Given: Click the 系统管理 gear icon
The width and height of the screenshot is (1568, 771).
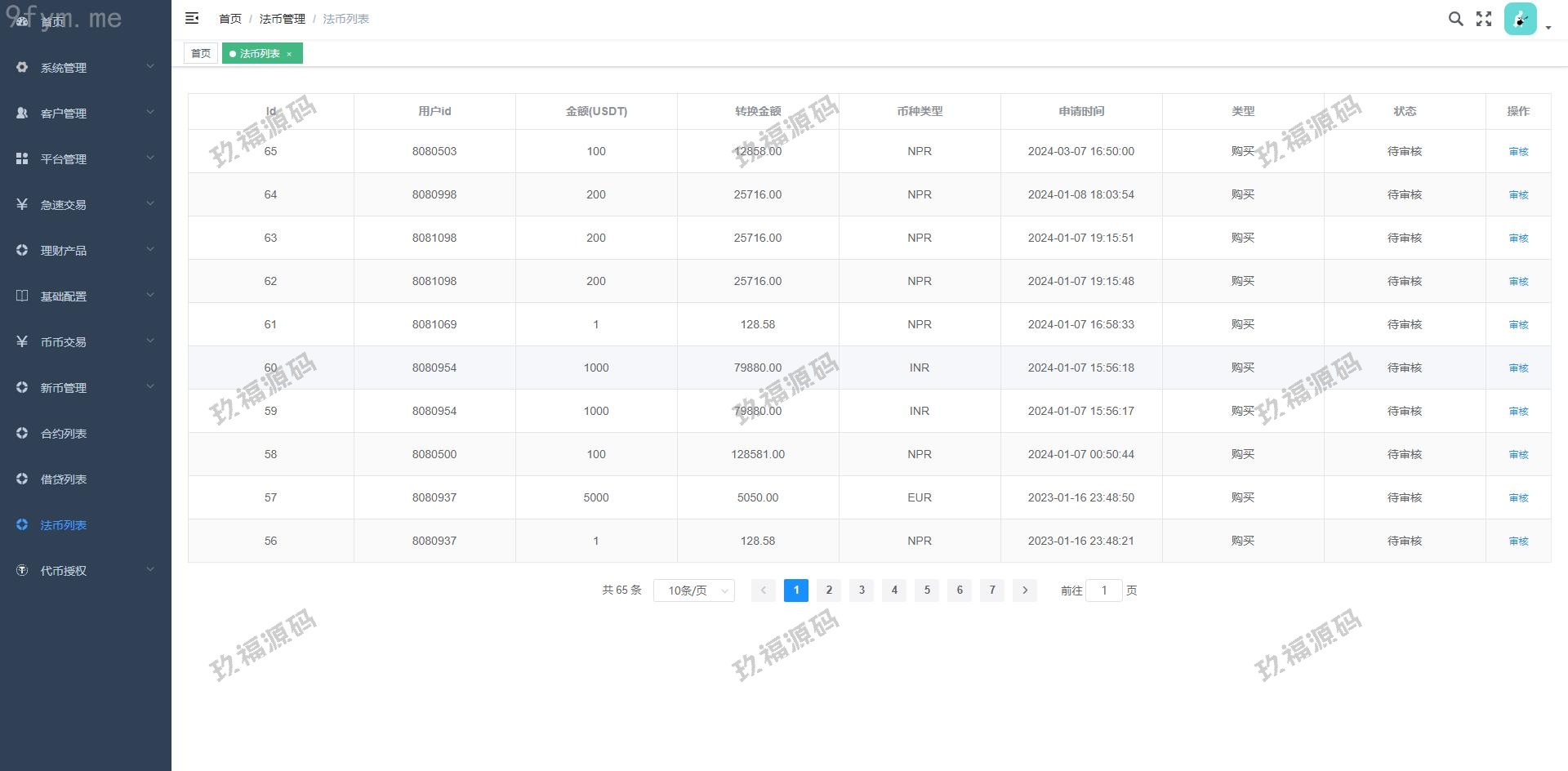Looking at the screenshot, I should [x=22, y=67].
